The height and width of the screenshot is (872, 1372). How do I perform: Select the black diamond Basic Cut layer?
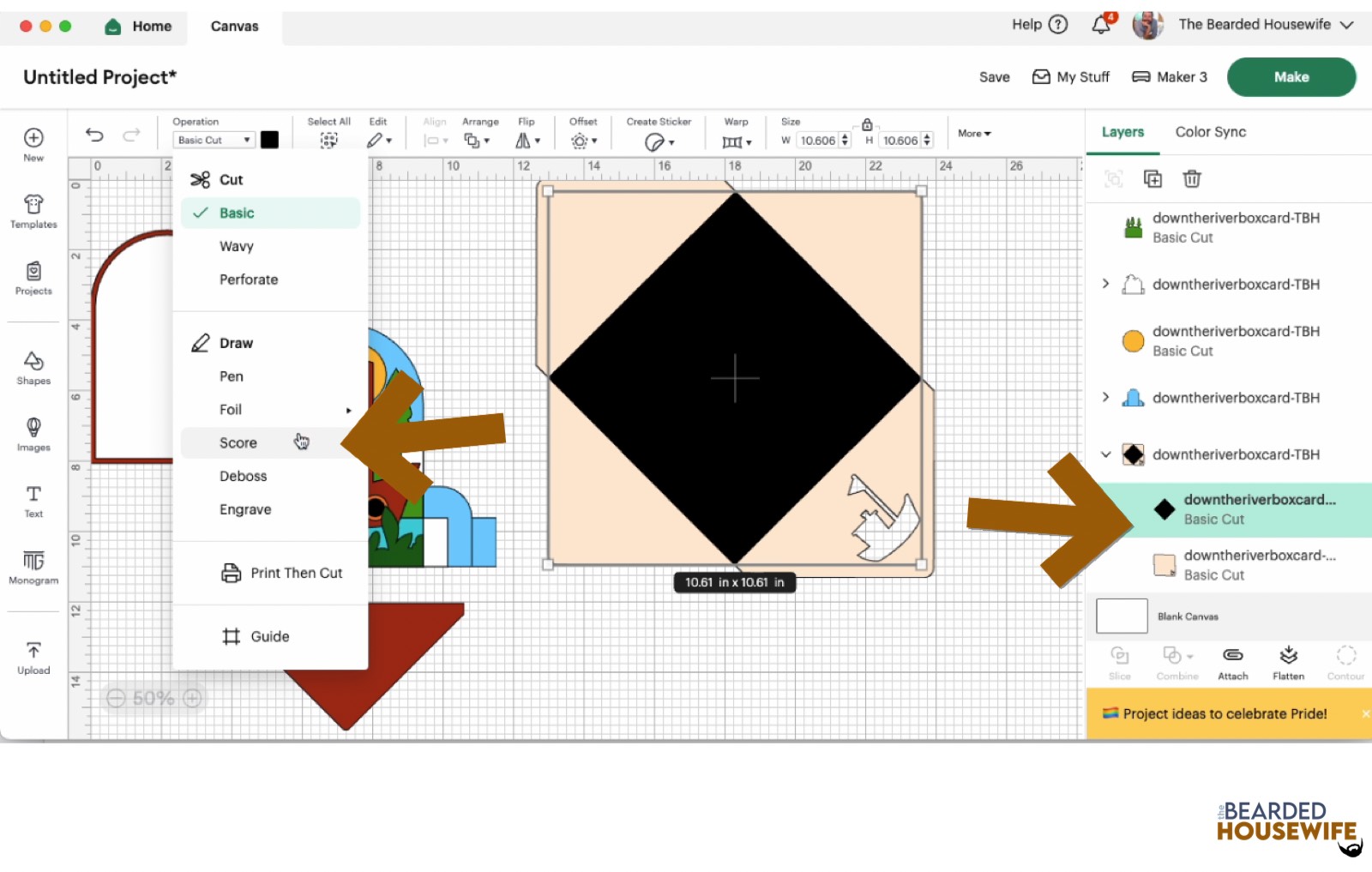[x=1229, y=509]
